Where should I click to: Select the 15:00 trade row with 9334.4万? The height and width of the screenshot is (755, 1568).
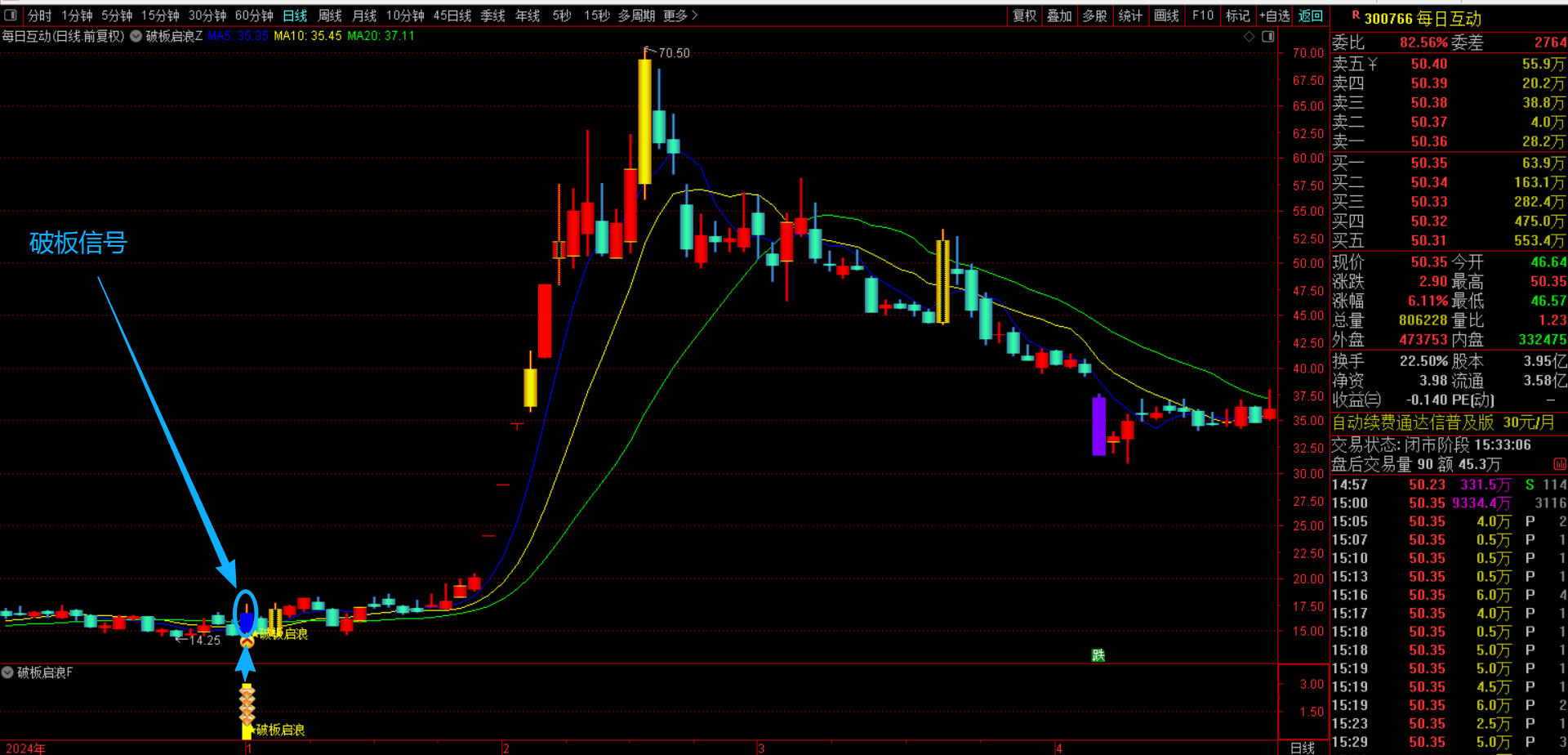coord(1449,503)
